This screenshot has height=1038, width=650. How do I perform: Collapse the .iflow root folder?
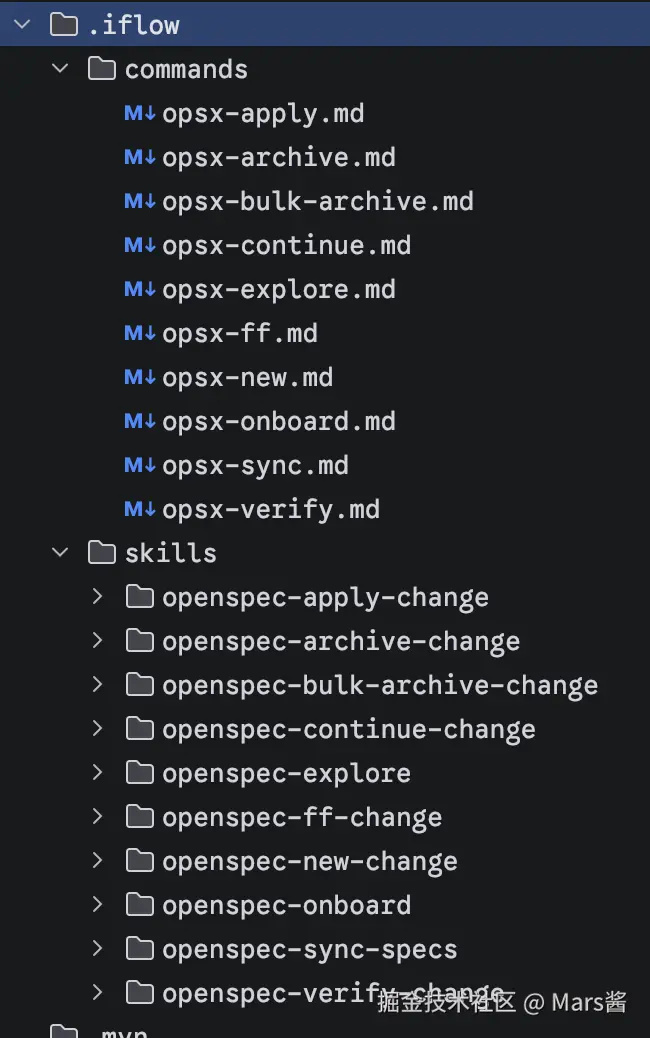coord(22,25)
